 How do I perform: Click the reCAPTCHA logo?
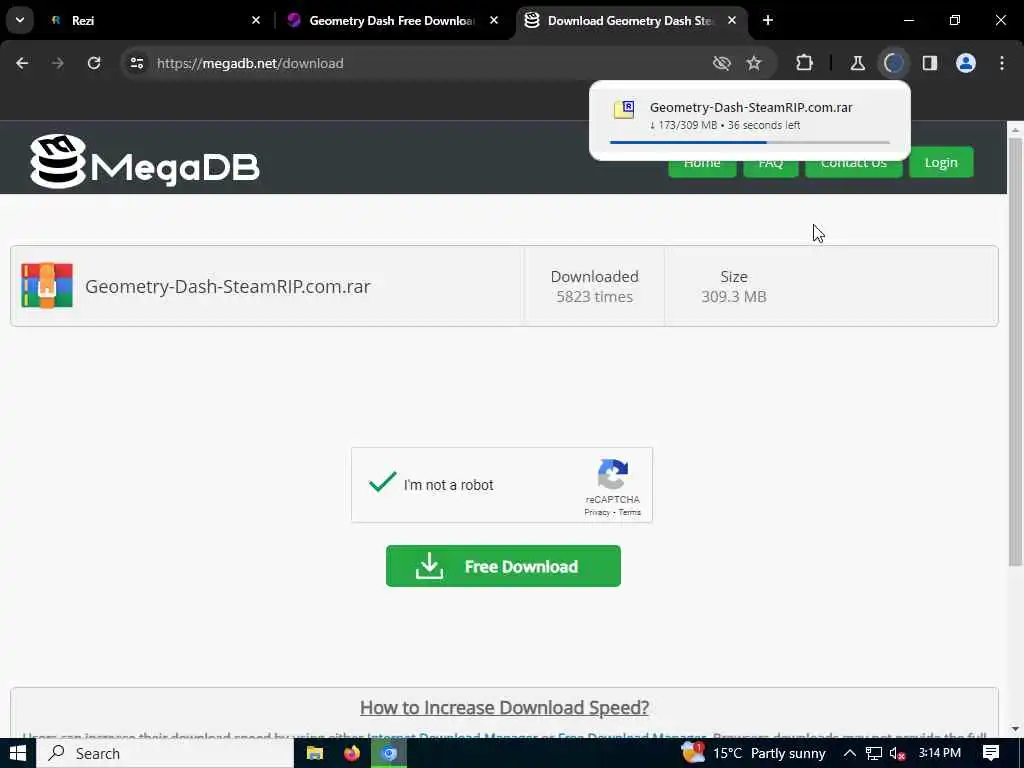(x=613, y=474)
